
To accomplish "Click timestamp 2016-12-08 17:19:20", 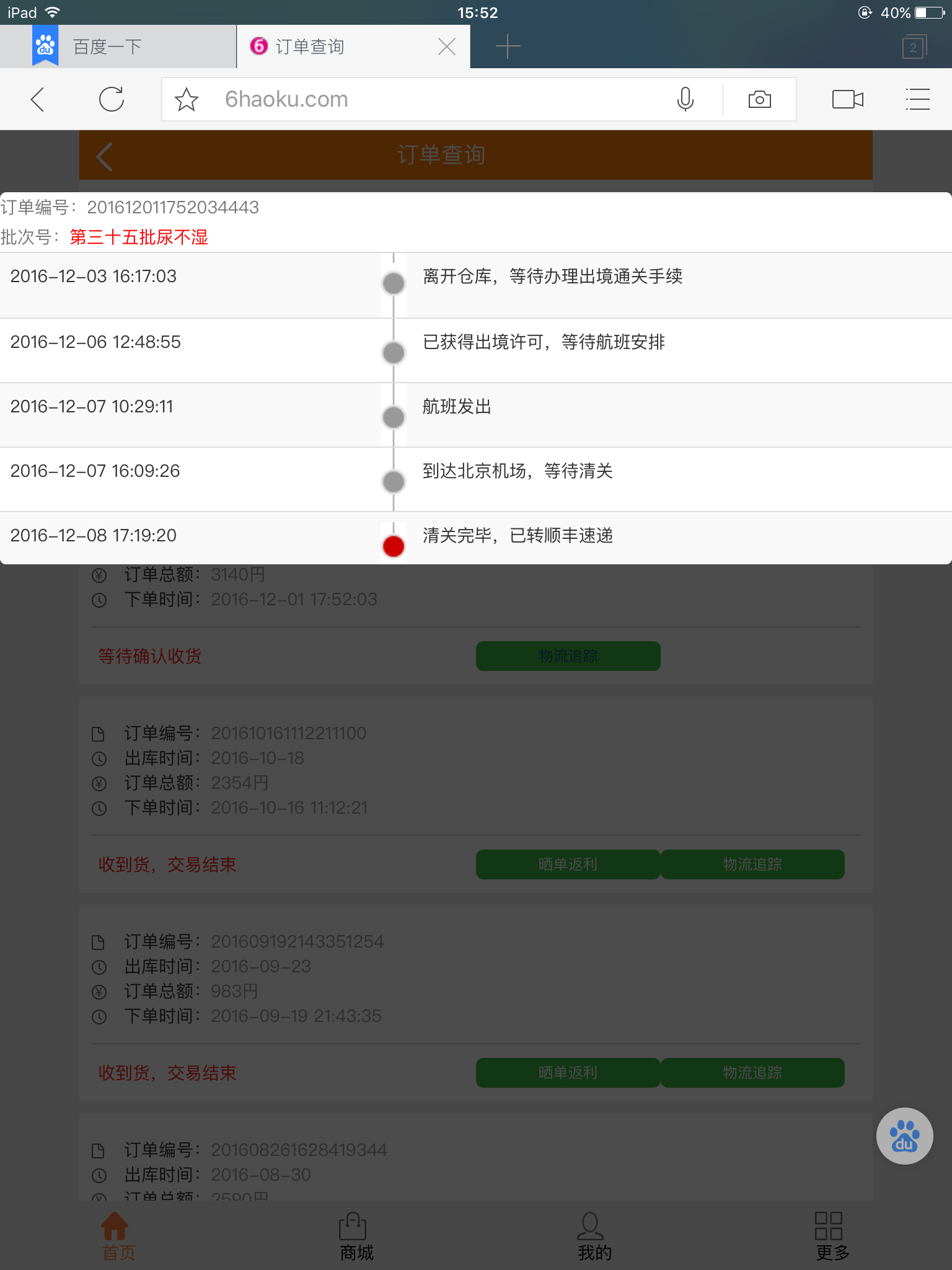I will (x=94, y=535).
